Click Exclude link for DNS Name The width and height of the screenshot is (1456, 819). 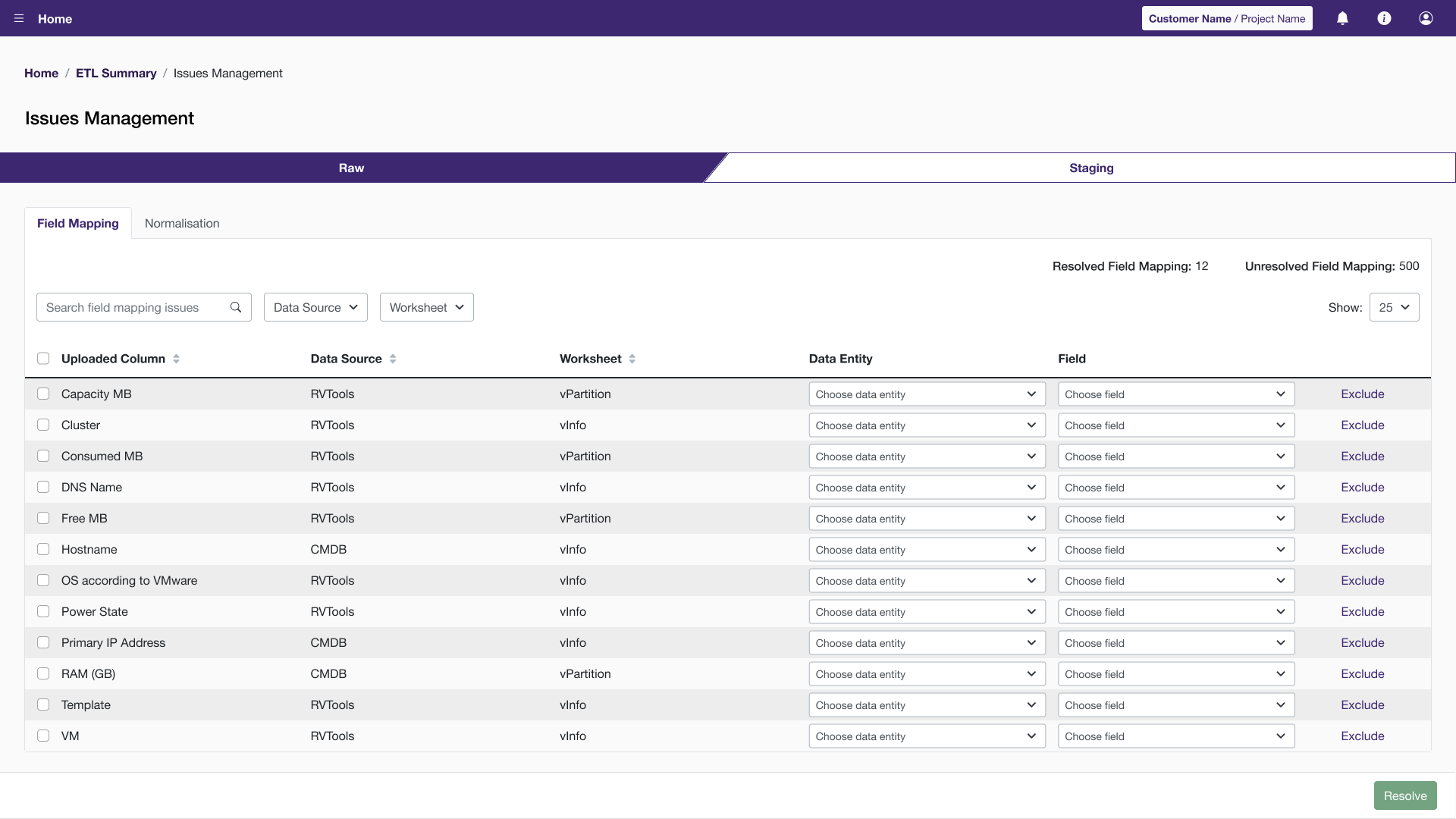pos(1362,487)
